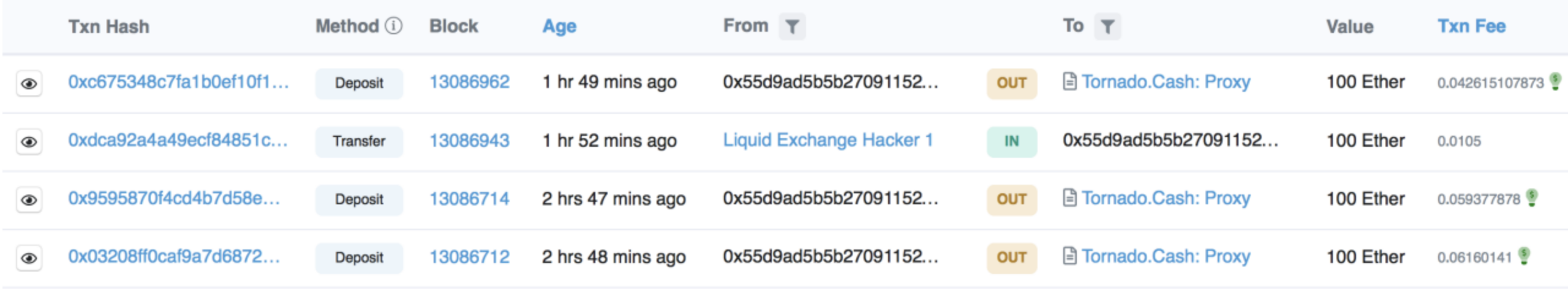Open block 13086943 details
The height and width of the screenshot is (296, 1568).
click(x=469, y=141)
